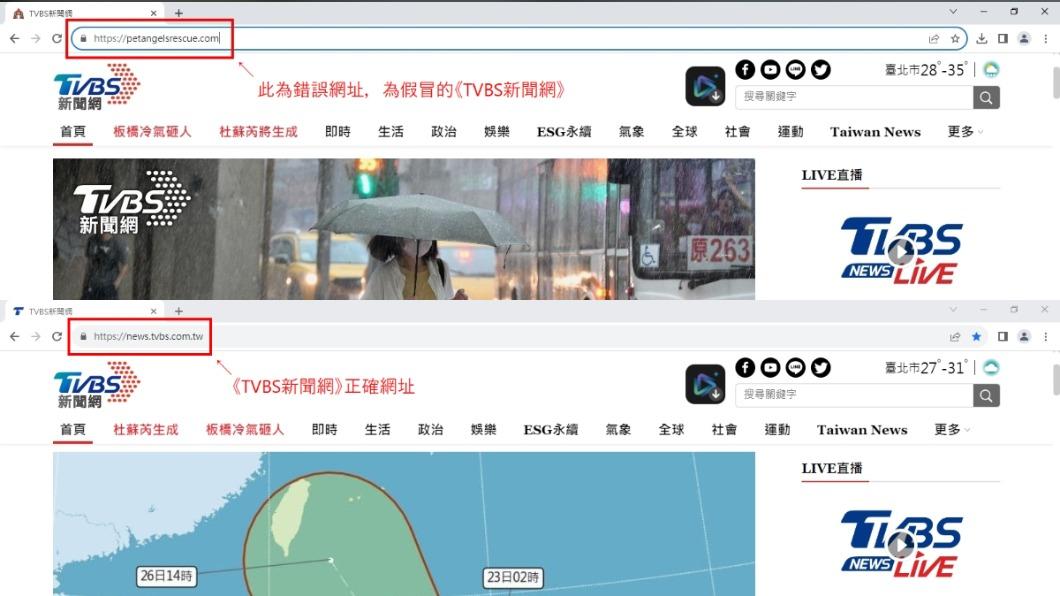Open 即時 in upper page navigation
Screen dimensions: 1060x596
pyautogui.click(x=338, y=132)
